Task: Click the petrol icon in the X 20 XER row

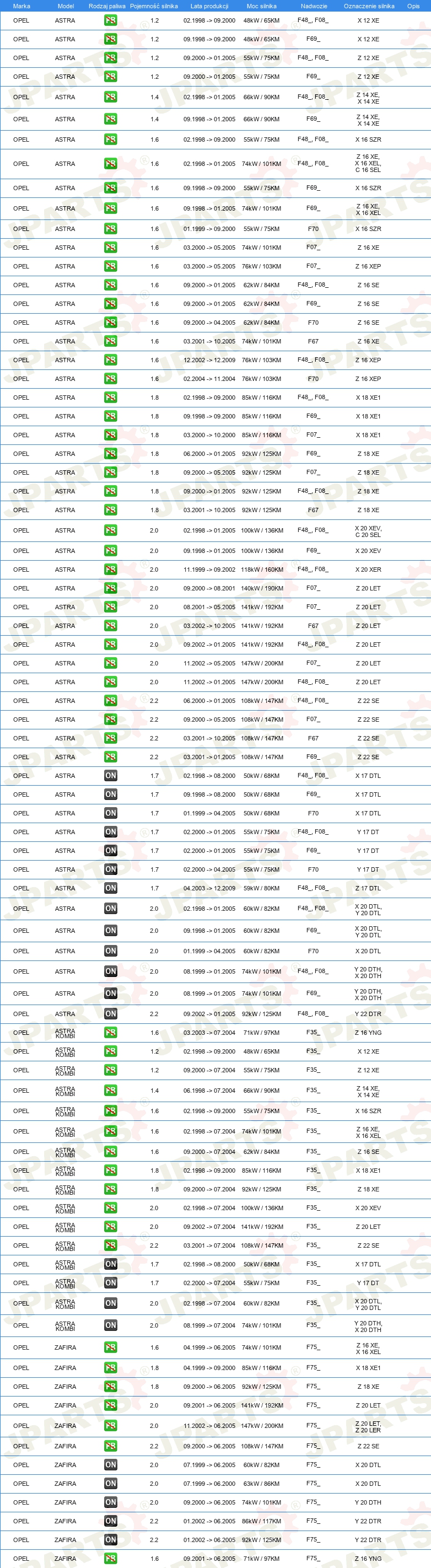Action: tap(110, 569)
